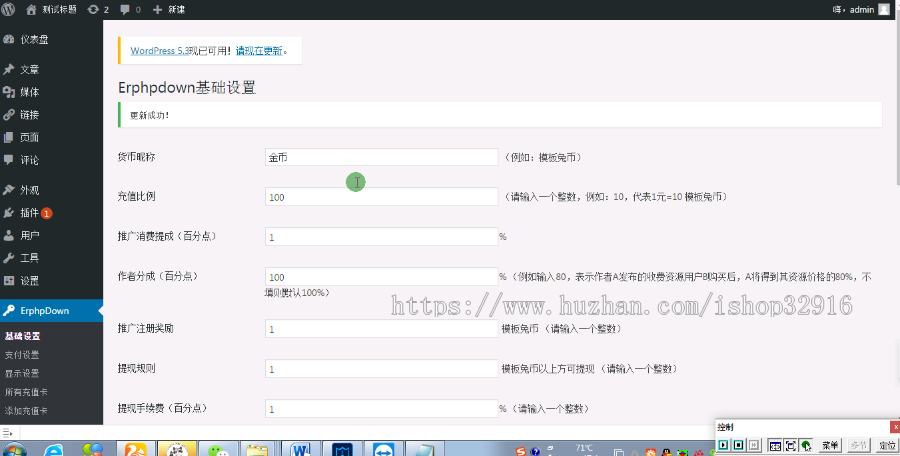The height and width of the screenshot is (456, 900).
Task: Click the fullscreen frame icon in 控制 panel
Action: [790, 445]
